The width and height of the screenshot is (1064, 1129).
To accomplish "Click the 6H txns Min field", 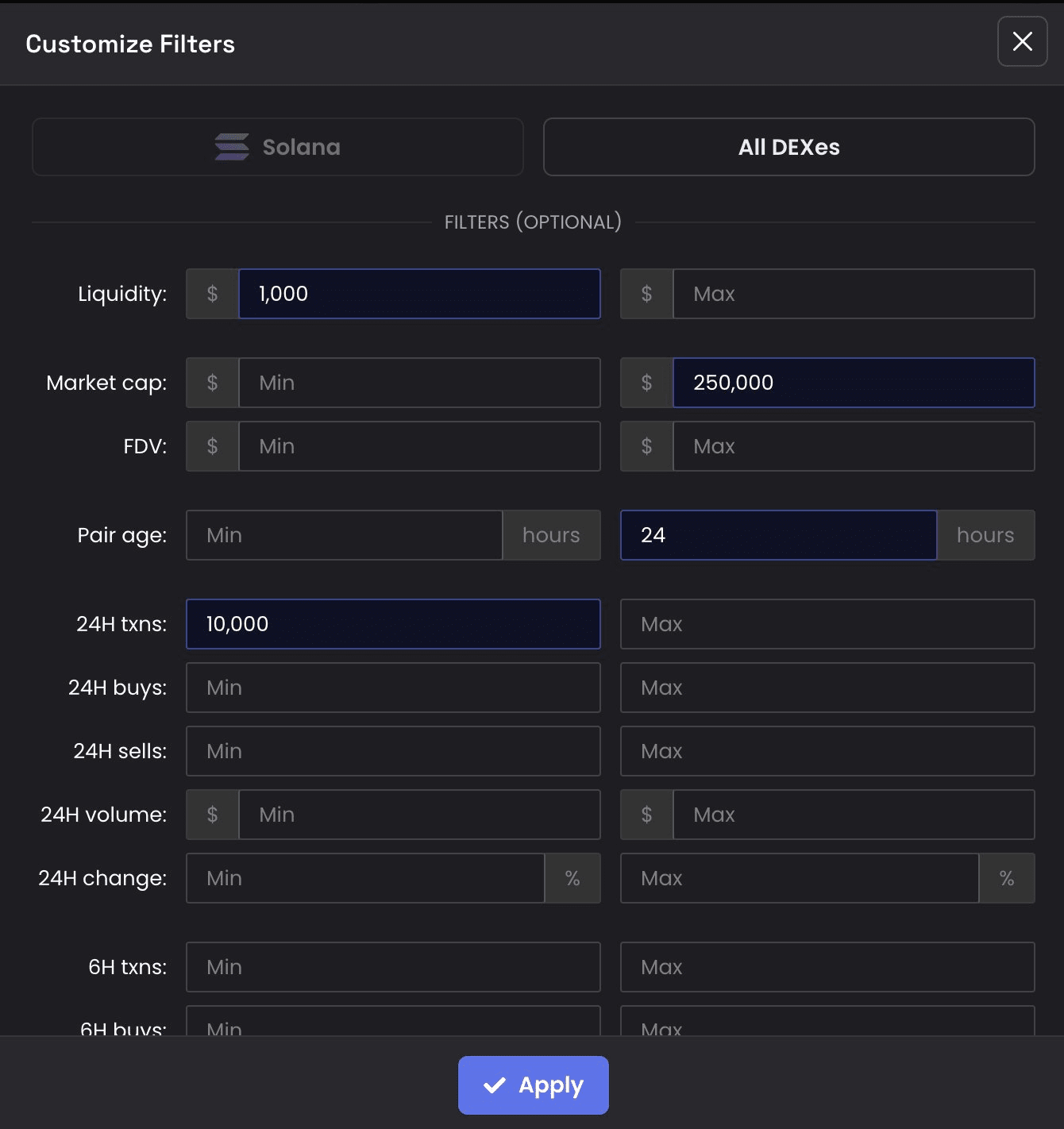I will [x=393, y=967].
